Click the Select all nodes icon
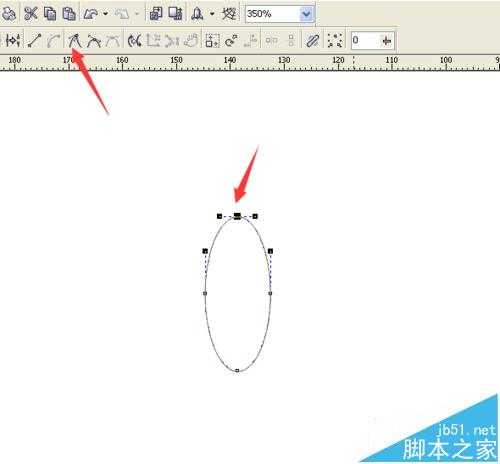This screenshot has width=500, height=464. click(x=334, y=40)
